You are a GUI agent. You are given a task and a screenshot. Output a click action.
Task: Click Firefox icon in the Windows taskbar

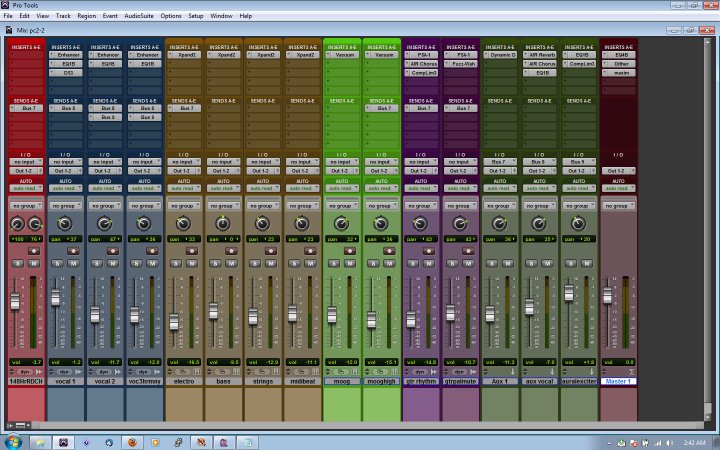131,441
